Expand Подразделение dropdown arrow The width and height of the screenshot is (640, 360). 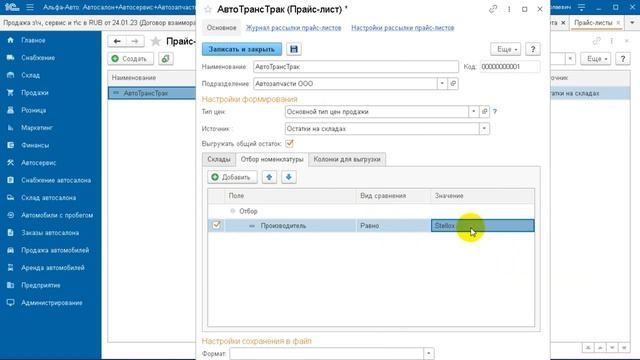(x=442, y=84)
